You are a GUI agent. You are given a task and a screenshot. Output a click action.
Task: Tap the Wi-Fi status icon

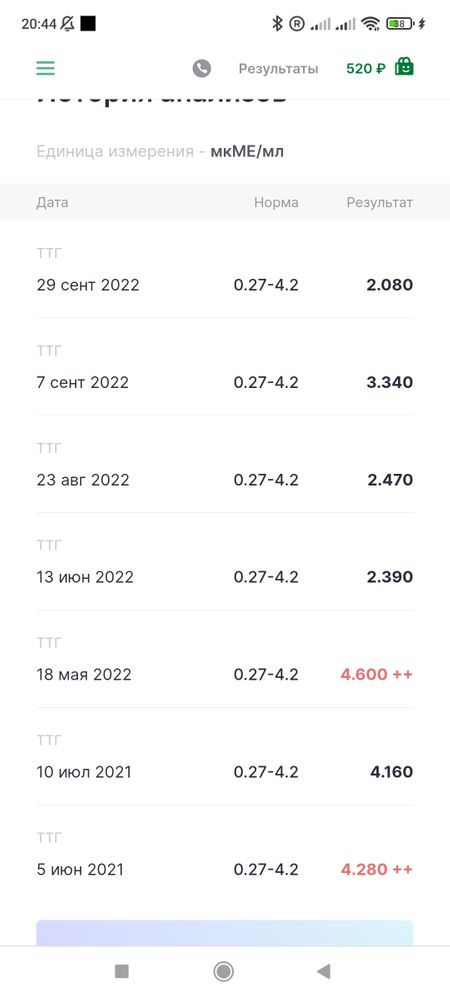[370, 24]
